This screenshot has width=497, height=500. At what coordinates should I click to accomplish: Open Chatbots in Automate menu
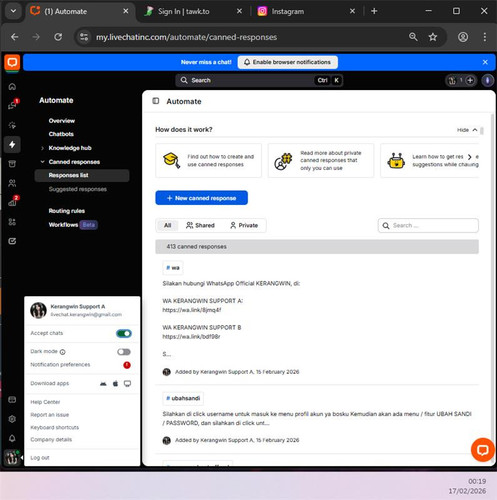(x=61, y=134)
